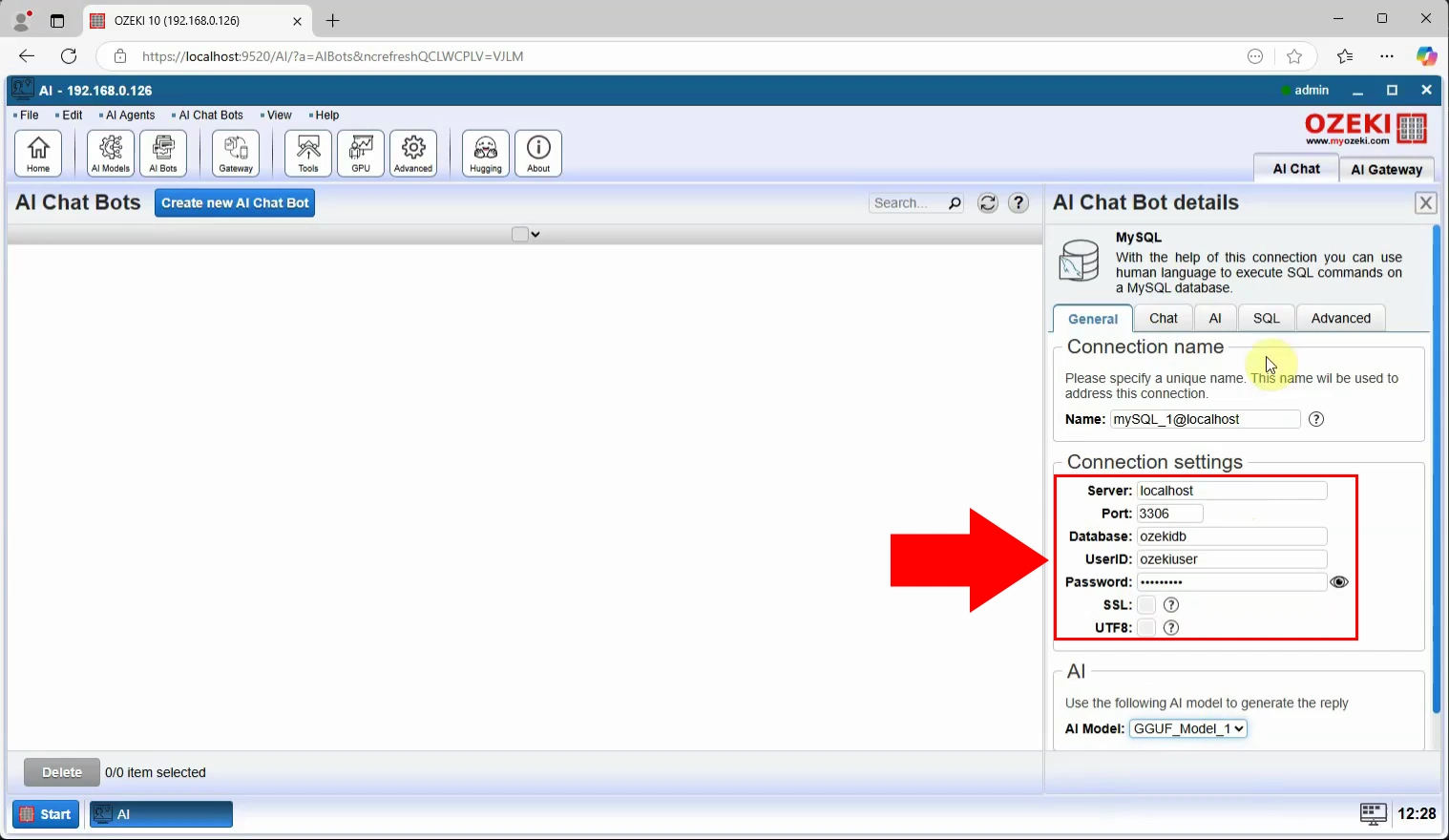This screenshot has width=1449, height=840.
Task: Open the Home toolbar icon
Action: click(38, 153)
